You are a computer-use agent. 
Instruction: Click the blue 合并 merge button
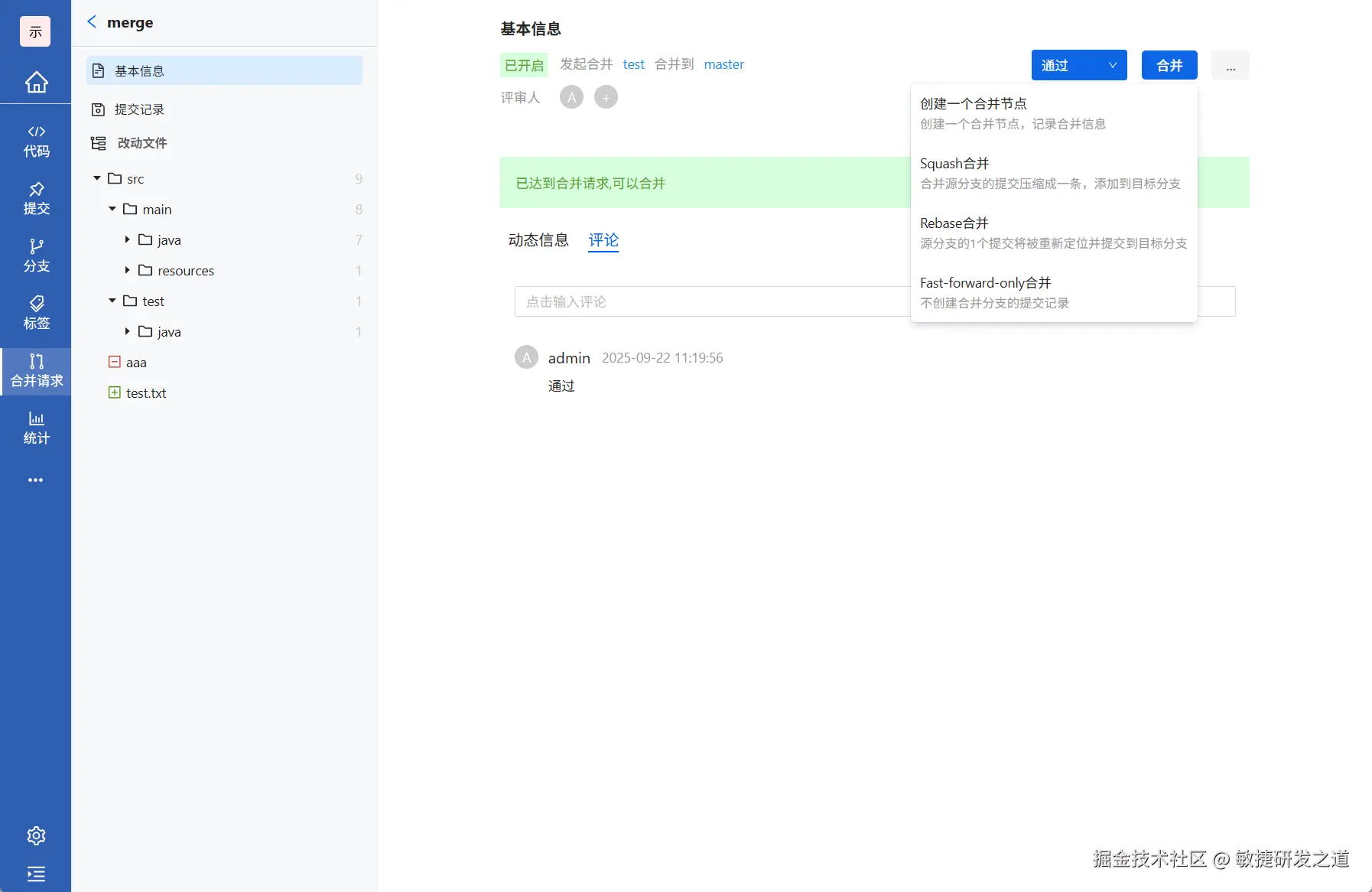(1168, 65)
